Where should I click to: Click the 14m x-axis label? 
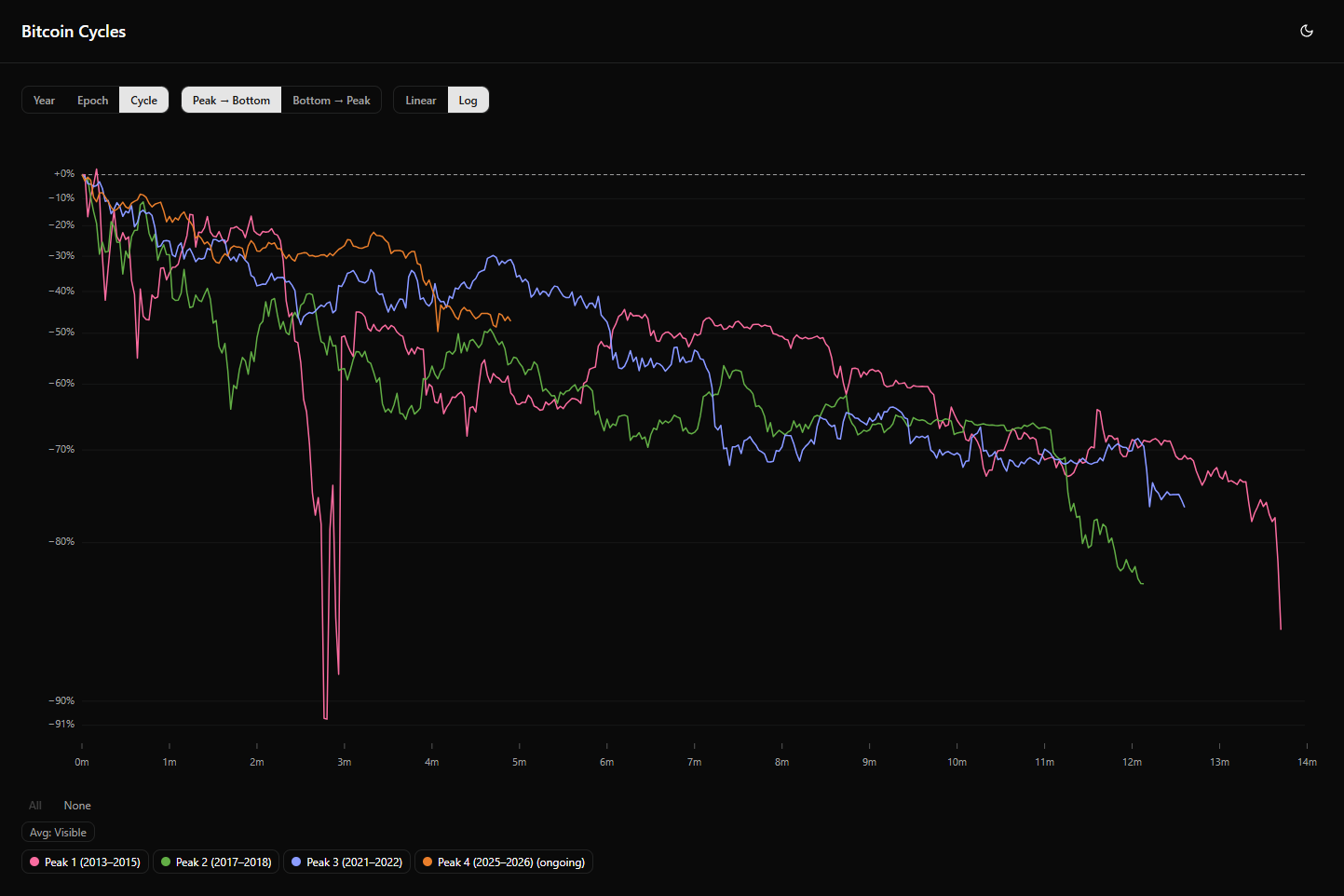coord(1307,762)
